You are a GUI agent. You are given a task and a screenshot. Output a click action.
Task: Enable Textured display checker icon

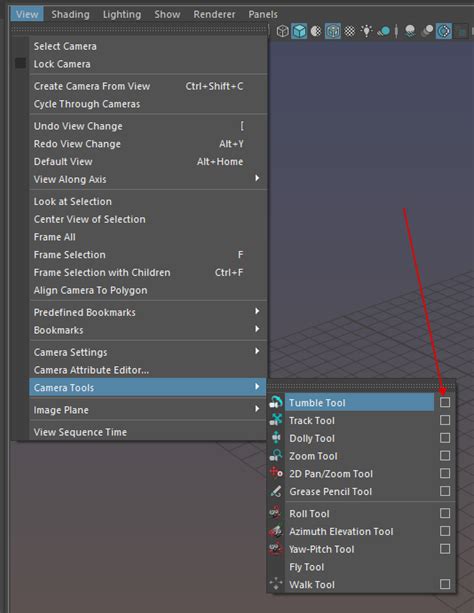350,31
